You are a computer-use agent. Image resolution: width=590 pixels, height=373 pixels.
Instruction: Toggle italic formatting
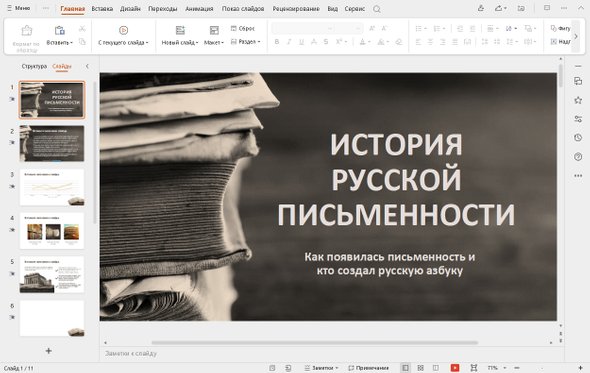pyautogui.click(x=289, y=42)
